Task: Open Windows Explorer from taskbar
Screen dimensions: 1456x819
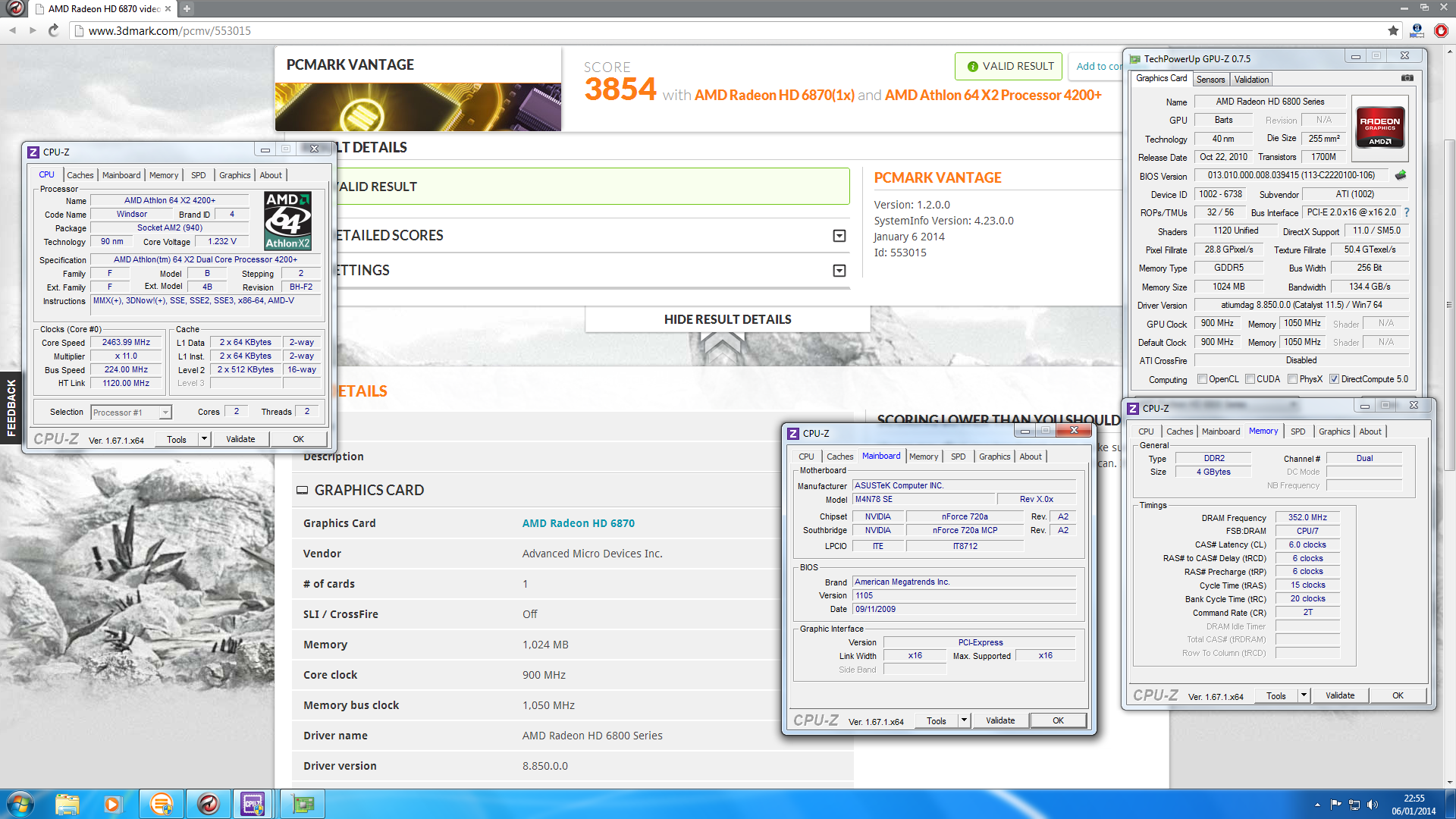Action: [x=67, y=804]
